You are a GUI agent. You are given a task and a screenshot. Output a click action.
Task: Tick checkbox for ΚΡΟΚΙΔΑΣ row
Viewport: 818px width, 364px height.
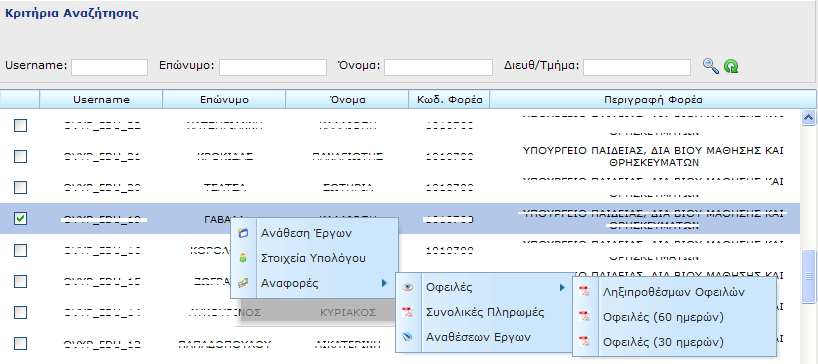point(20,156)
